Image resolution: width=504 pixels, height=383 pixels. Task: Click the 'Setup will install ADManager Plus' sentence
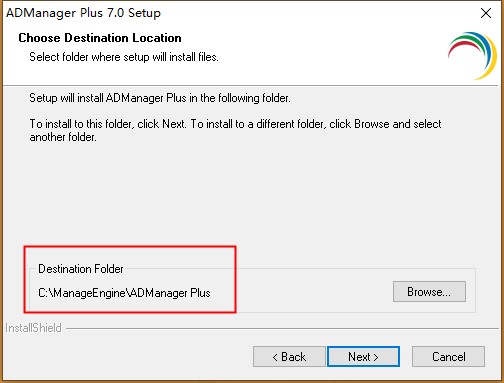pyautogui.click(x=160, y=98)
